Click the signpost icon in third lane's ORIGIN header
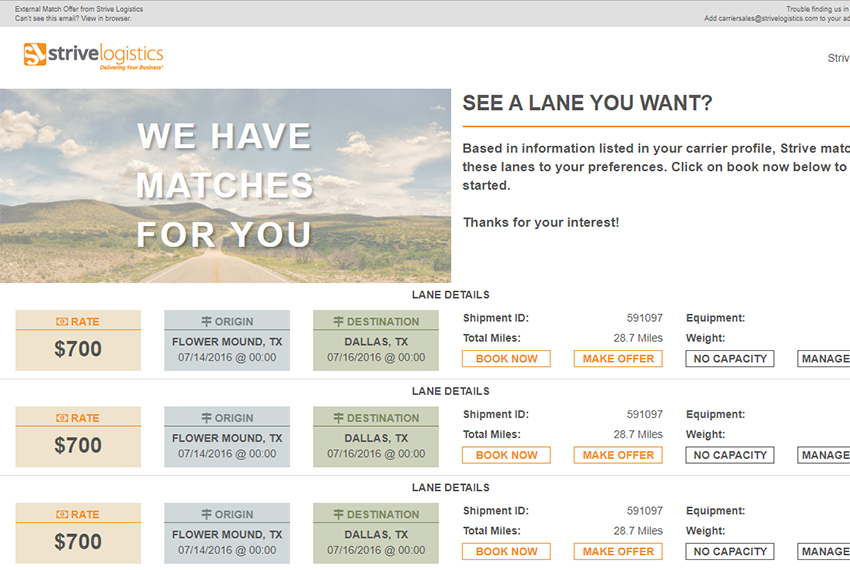The image size is (850, 570). (x=207, y=514)
